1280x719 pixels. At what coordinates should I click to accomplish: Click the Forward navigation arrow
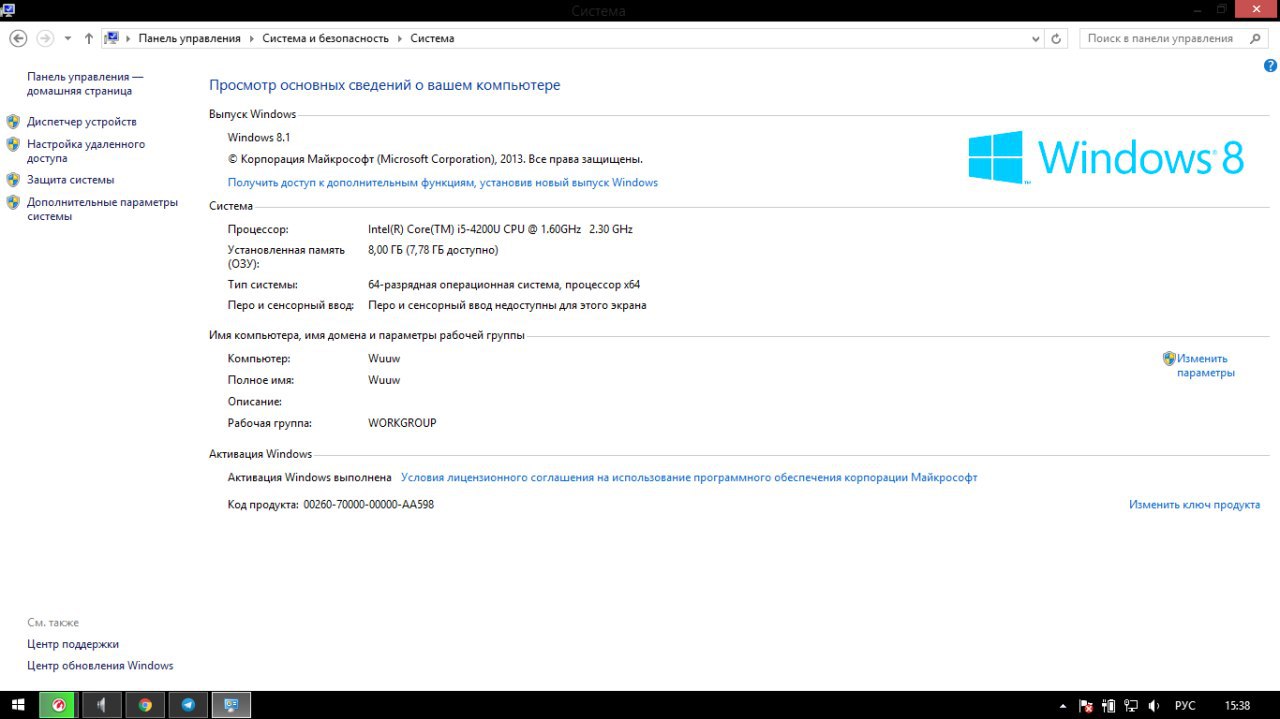[45, 38]
